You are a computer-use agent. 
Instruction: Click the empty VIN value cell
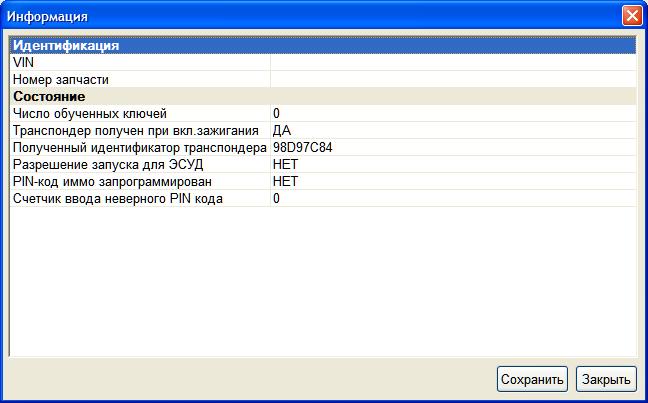pyautogui.click(x=453, y=62)
